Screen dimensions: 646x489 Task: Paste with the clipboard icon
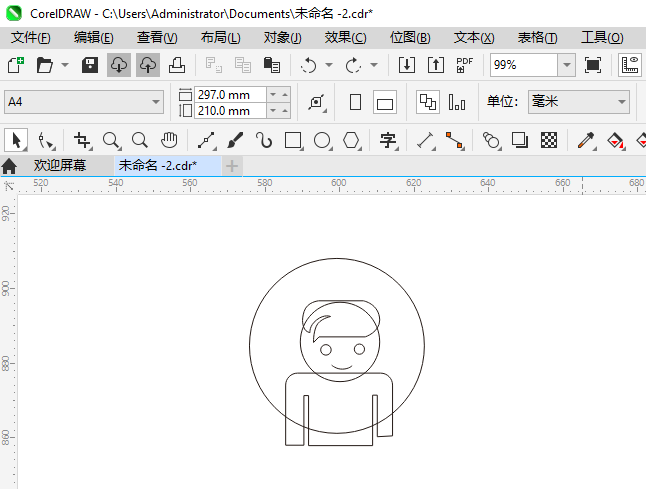tap(272, 65)
